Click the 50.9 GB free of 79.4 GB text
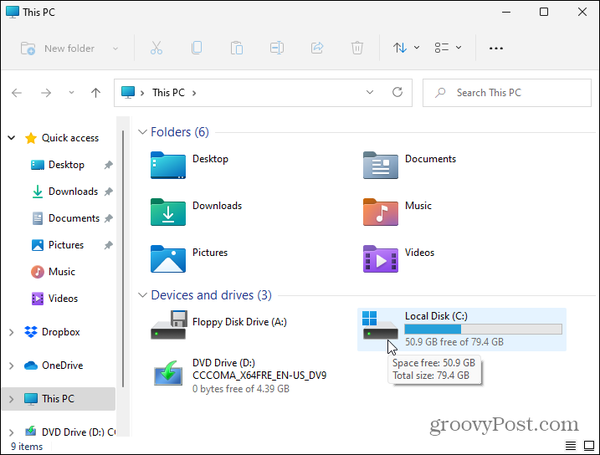The height and width of the screenshot is (455, 600). pyautogui.click(x=454, y=342)
